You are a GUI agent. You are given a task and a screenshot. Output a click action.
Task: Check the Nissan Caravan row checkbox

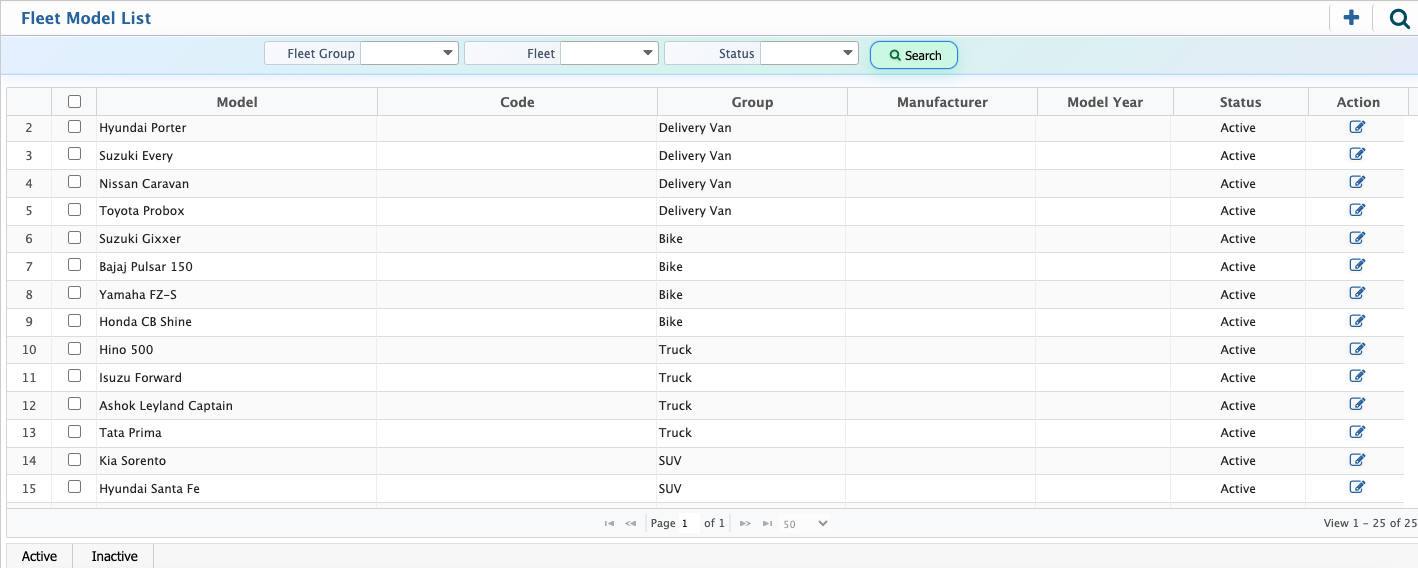click(x=74, y=182)
